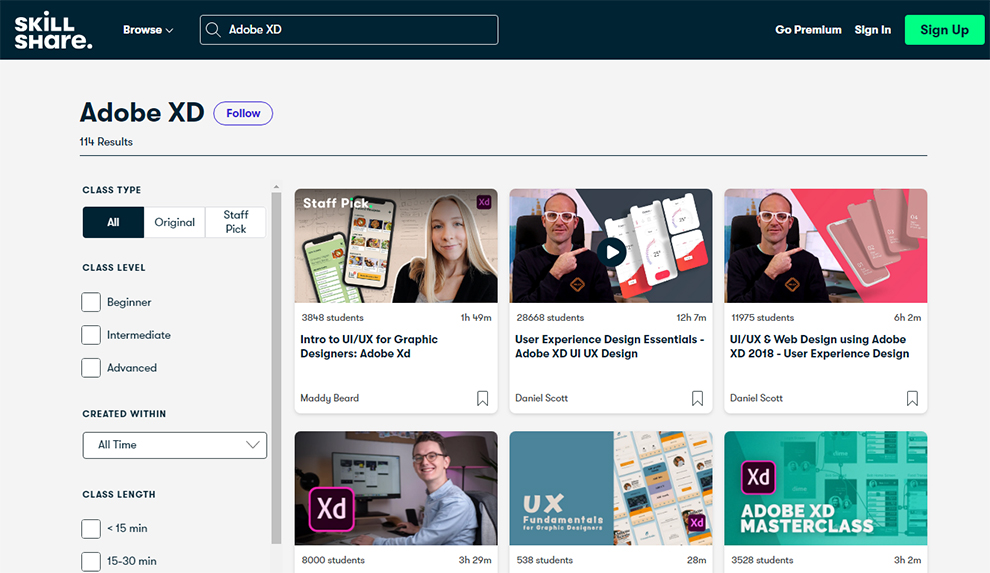990x573 pixels.
Task: Open the Created Within All Time dropdown
Action: click(175, 445)
